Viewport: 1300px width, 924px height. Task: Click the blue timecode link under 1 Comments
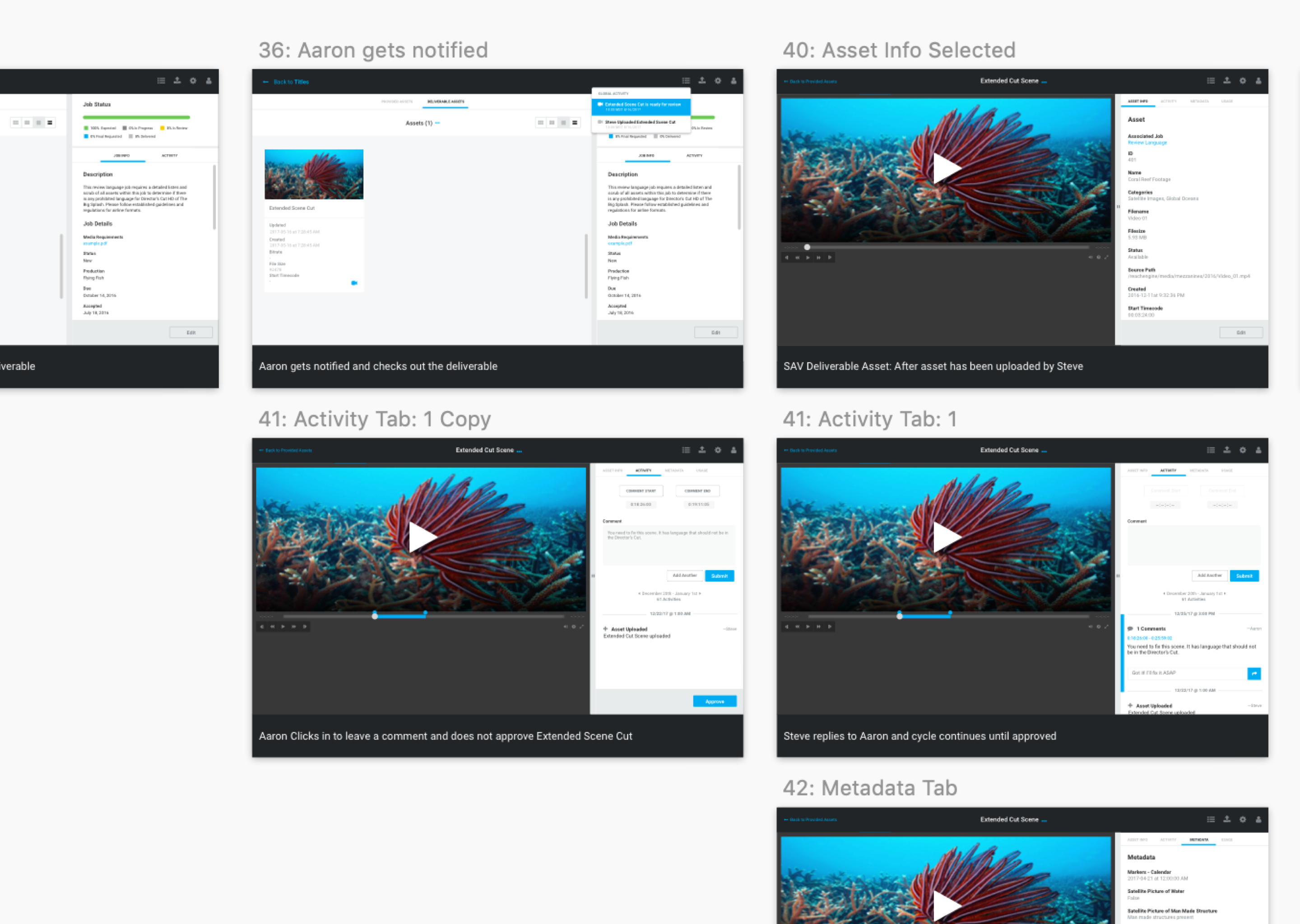(1149, 638)
